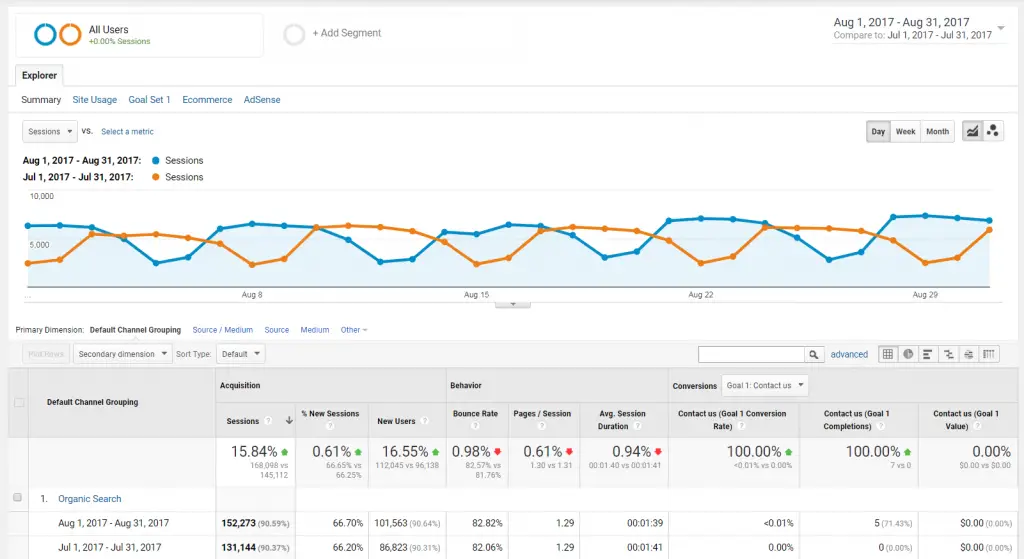Set graph interval to Month
Image resolution: width=1024 pixels, height=559 pixels.
[937, 131]
